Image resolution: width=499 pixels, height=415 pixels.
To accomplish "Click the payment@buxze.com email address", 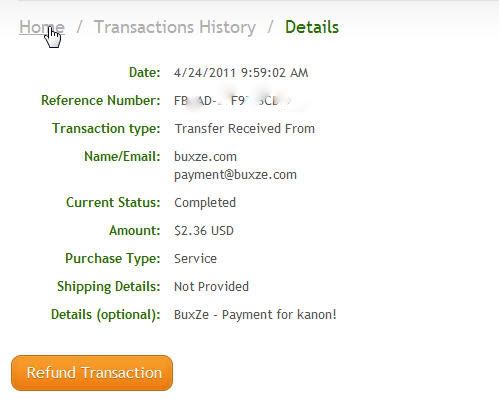I will (235, 175).
